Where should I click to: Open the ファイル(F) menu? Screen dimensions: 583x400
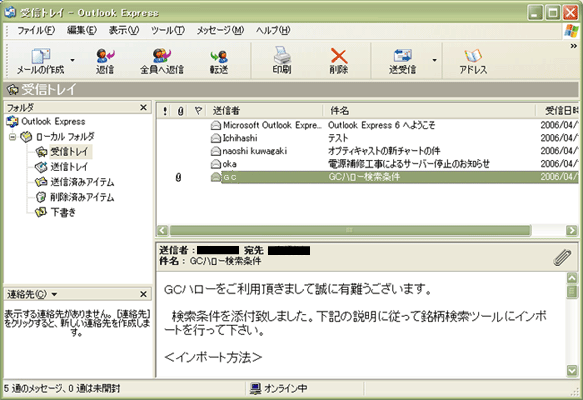tap(36, 30)
